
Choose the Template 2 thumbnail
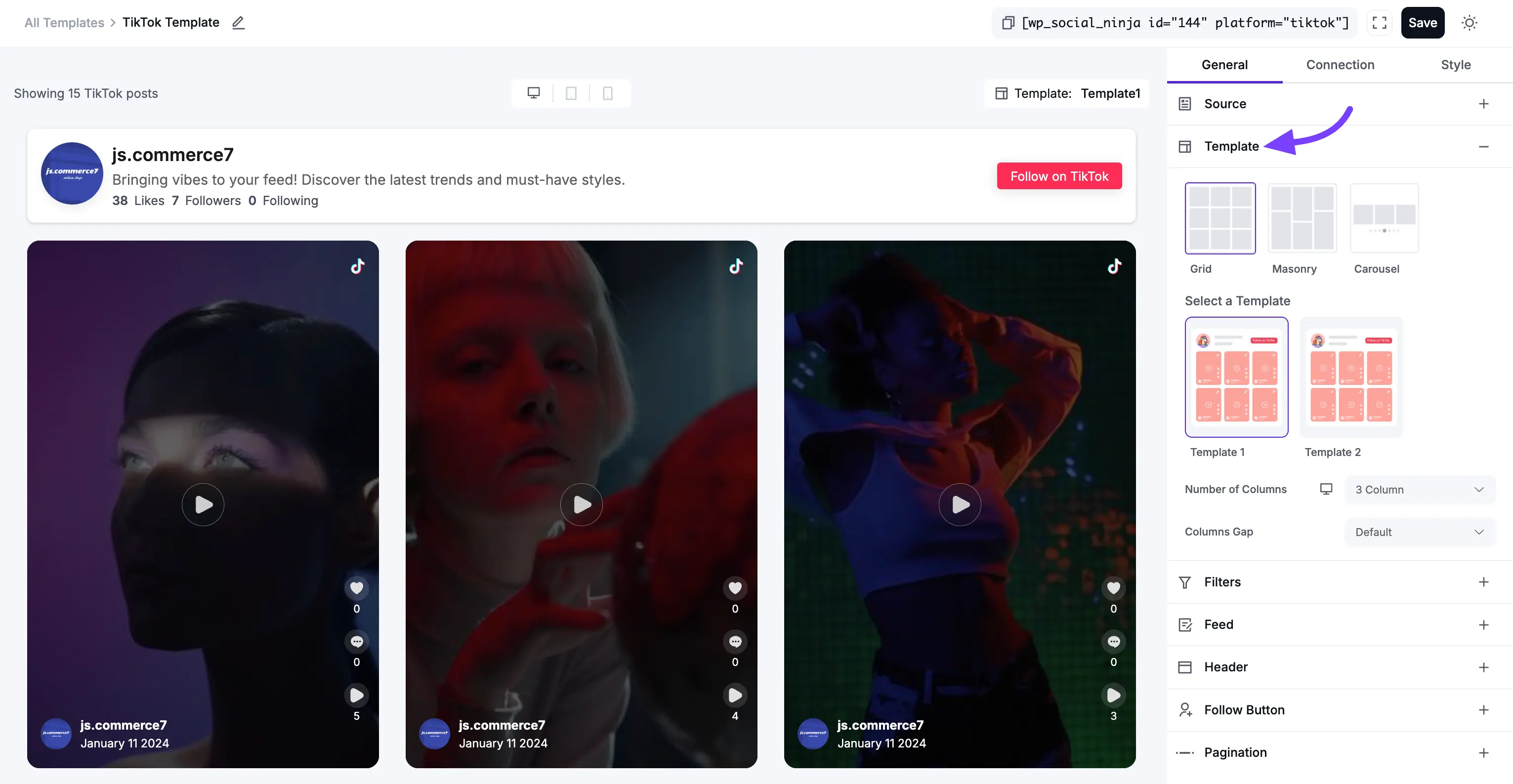coord(1351,377)
